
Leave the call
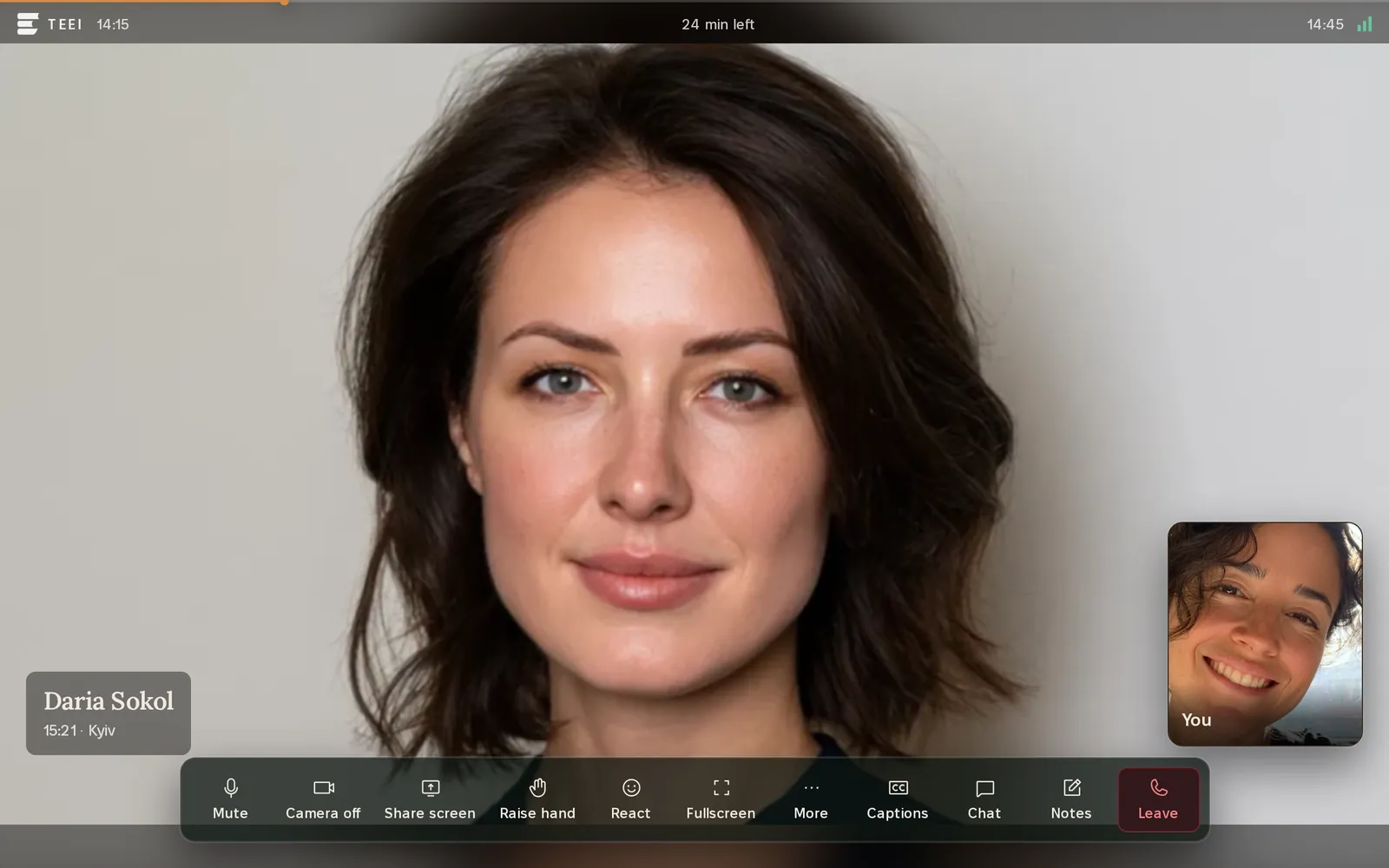point(1158,799)
